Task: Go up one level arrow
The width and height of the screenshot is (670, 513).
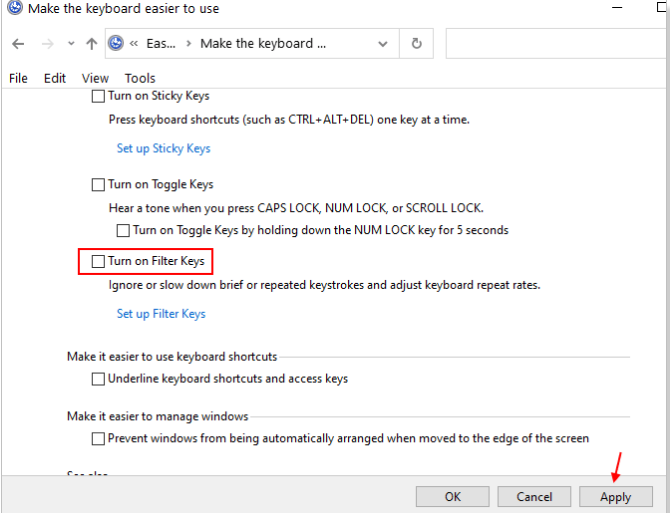Action: coord(91,44)
